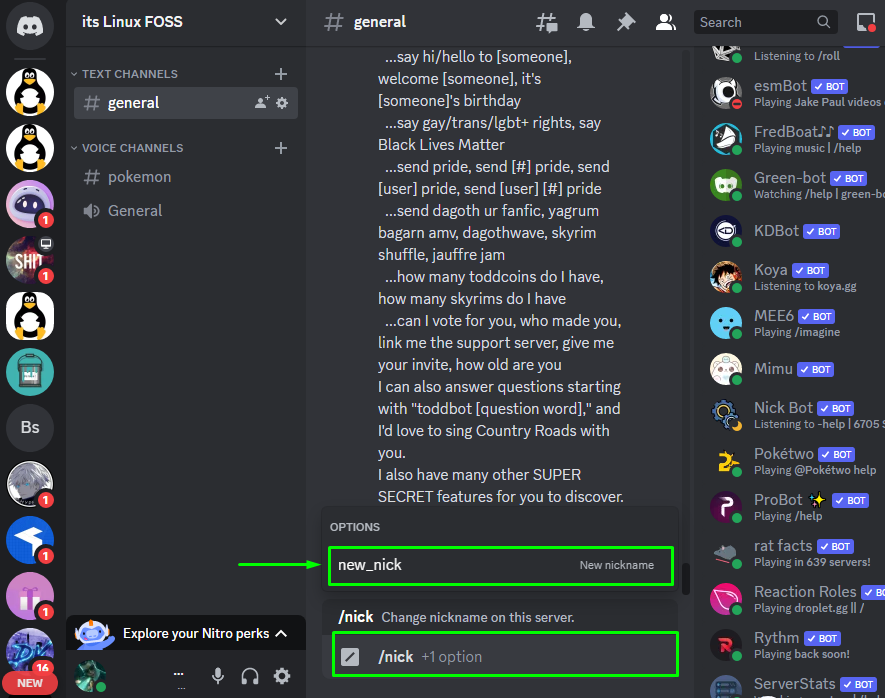Open the purple robot server icon
The image size is (885, 698).
tap(30, 204)
